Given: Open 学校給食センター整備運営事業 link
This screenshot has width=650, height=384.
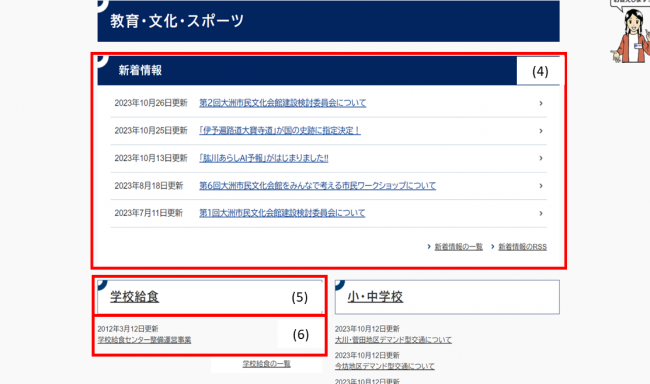Looking at the screenshot, I should [144, 340].
